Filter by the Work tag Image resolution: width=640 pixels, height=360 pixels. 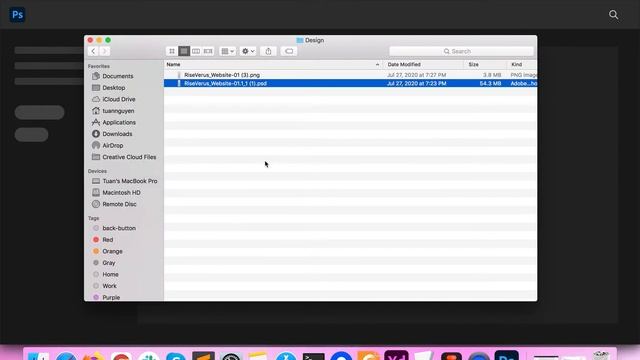click(109, 286)
